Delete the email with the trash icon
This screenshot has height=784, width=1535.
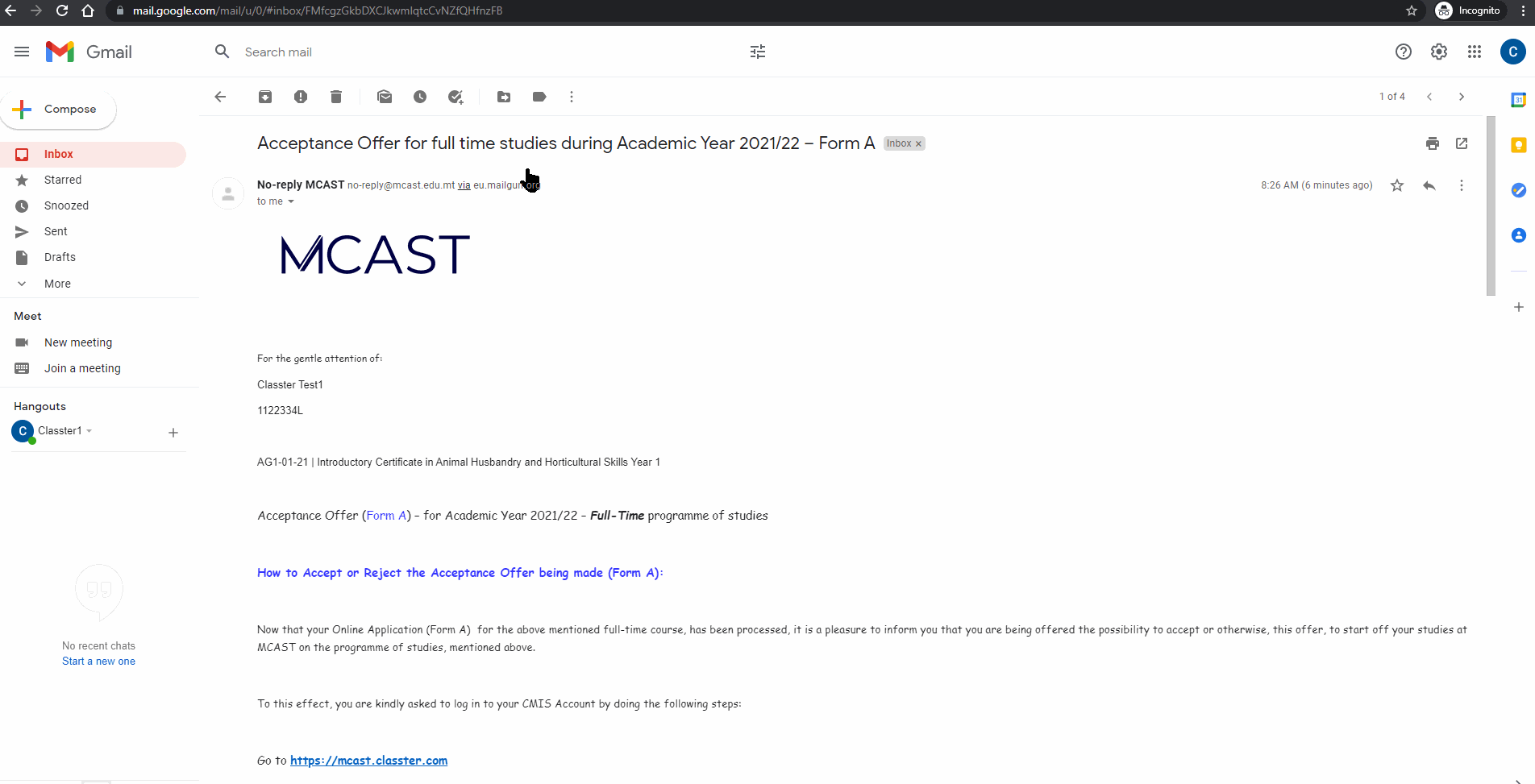[336, 97]
